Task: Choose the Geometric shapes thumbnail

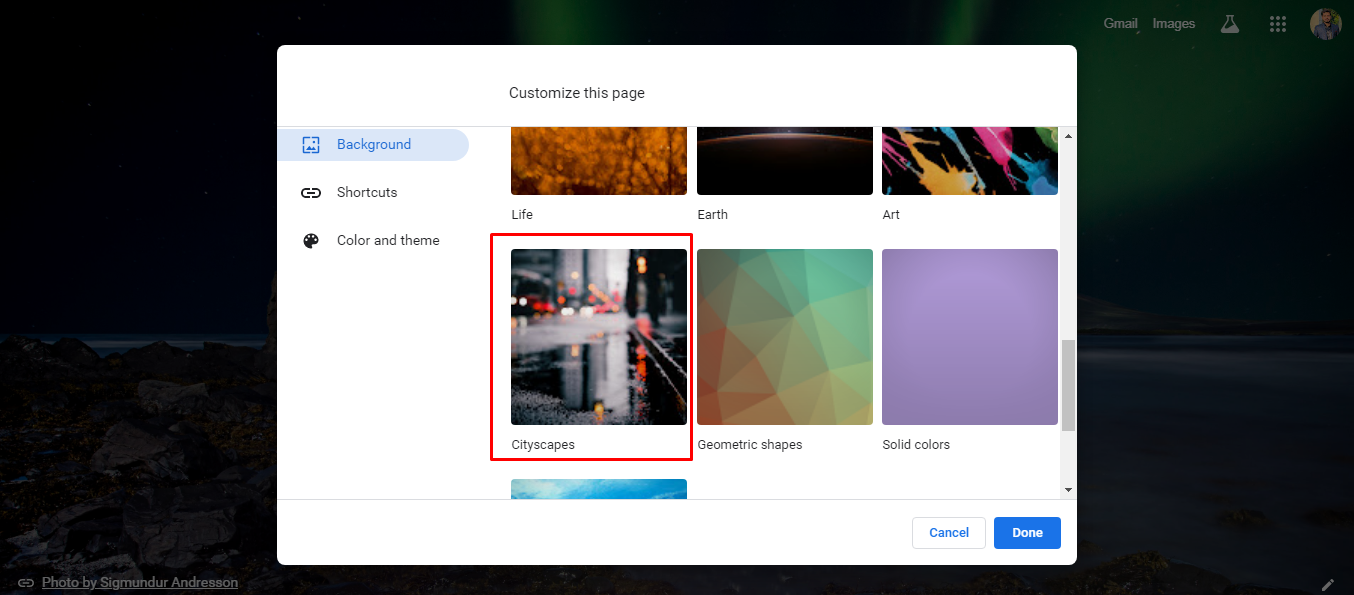Action: tap(785, 337)
